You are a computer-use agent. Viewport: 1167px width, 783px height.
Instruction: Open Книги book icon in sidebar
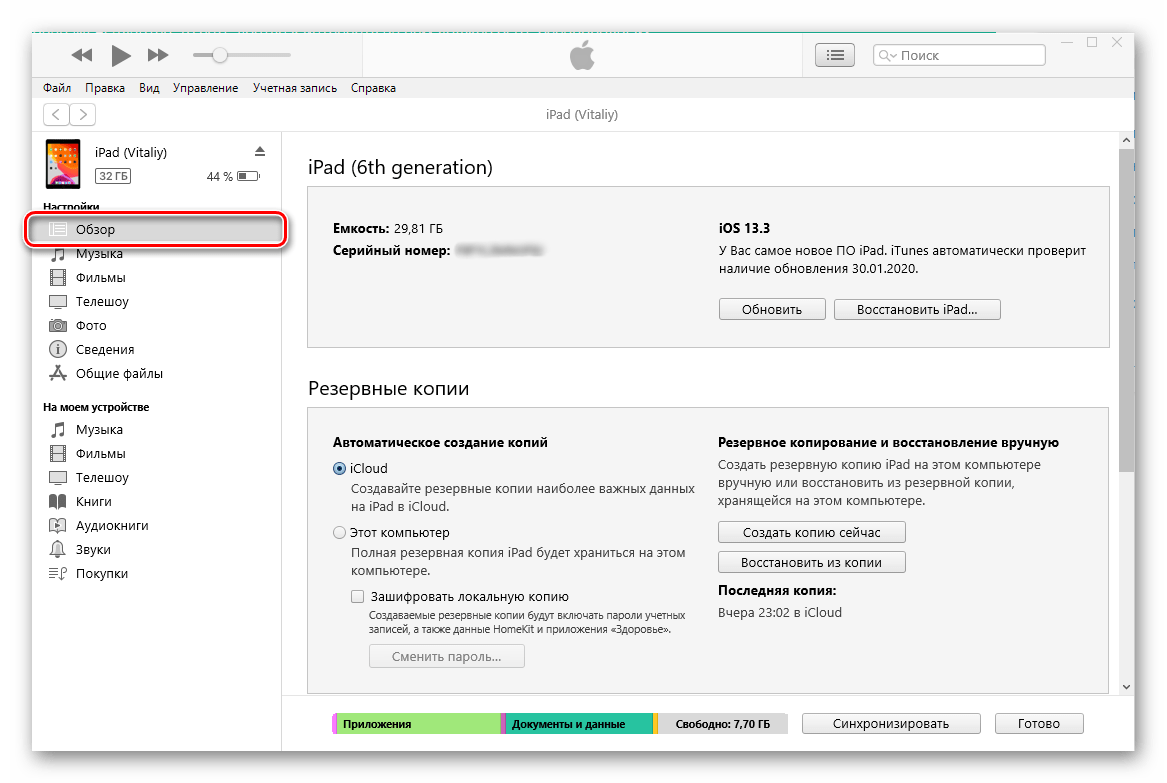58,502
